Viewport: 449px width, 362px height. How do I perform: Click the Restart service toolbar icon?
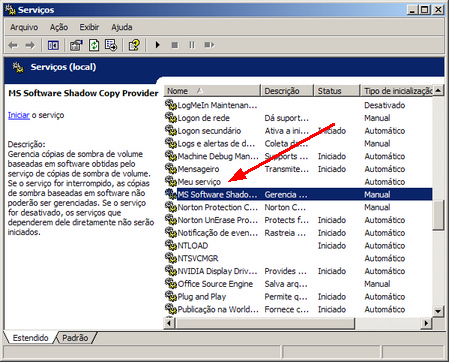tap(209, 45)
